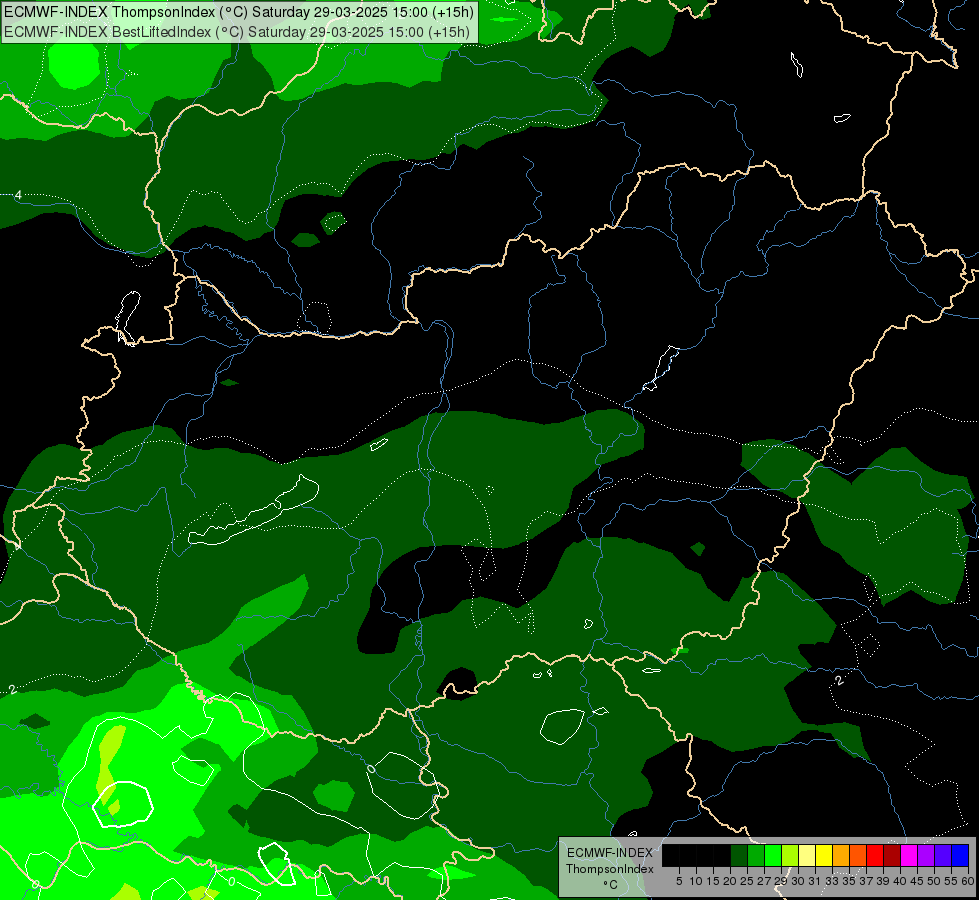Click the legend tick value 15

[x=713, y=881]
